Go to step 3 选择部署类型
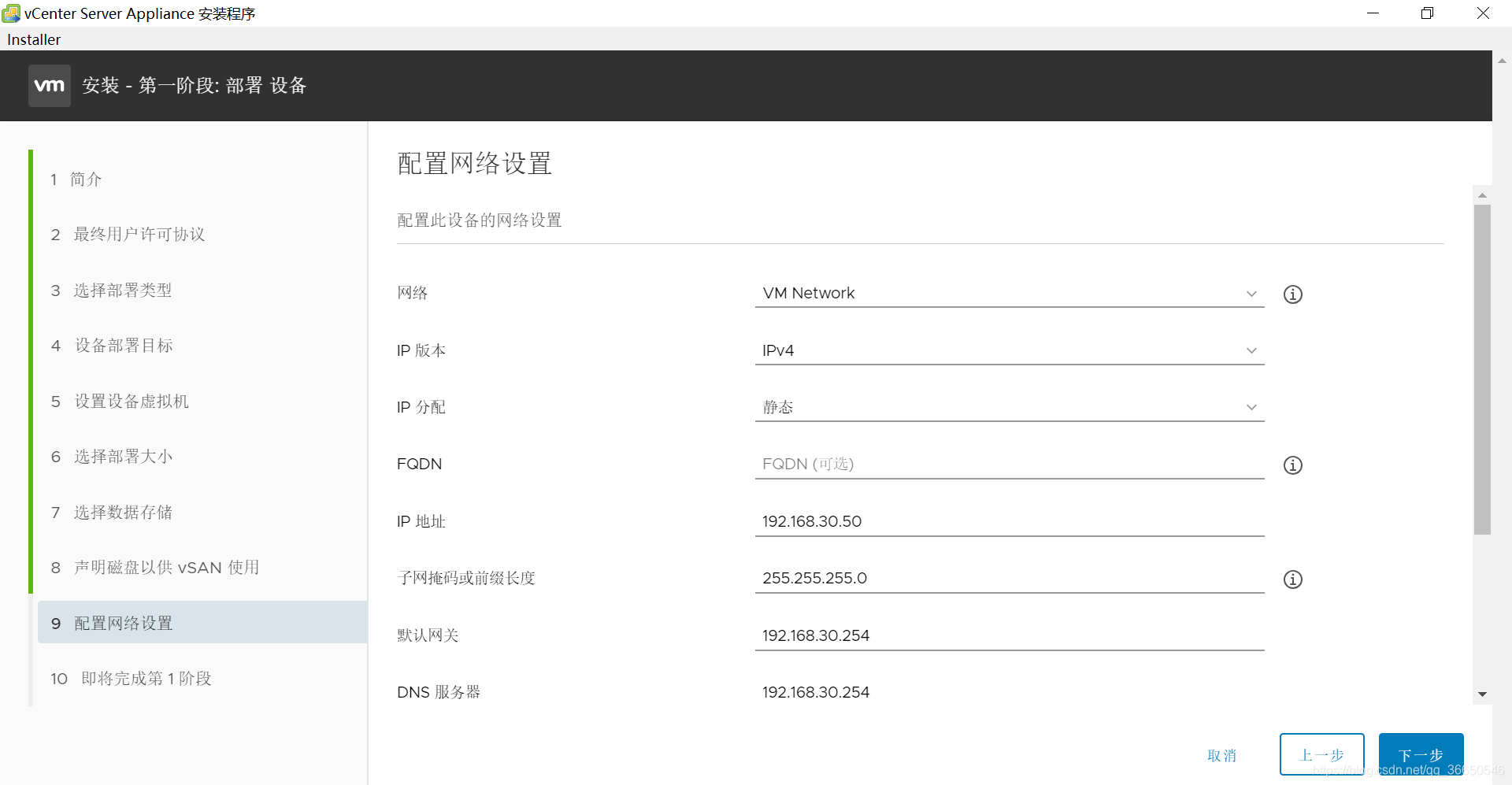The width and height of the screenshot is (1512, 785). (x=111, y=291)
